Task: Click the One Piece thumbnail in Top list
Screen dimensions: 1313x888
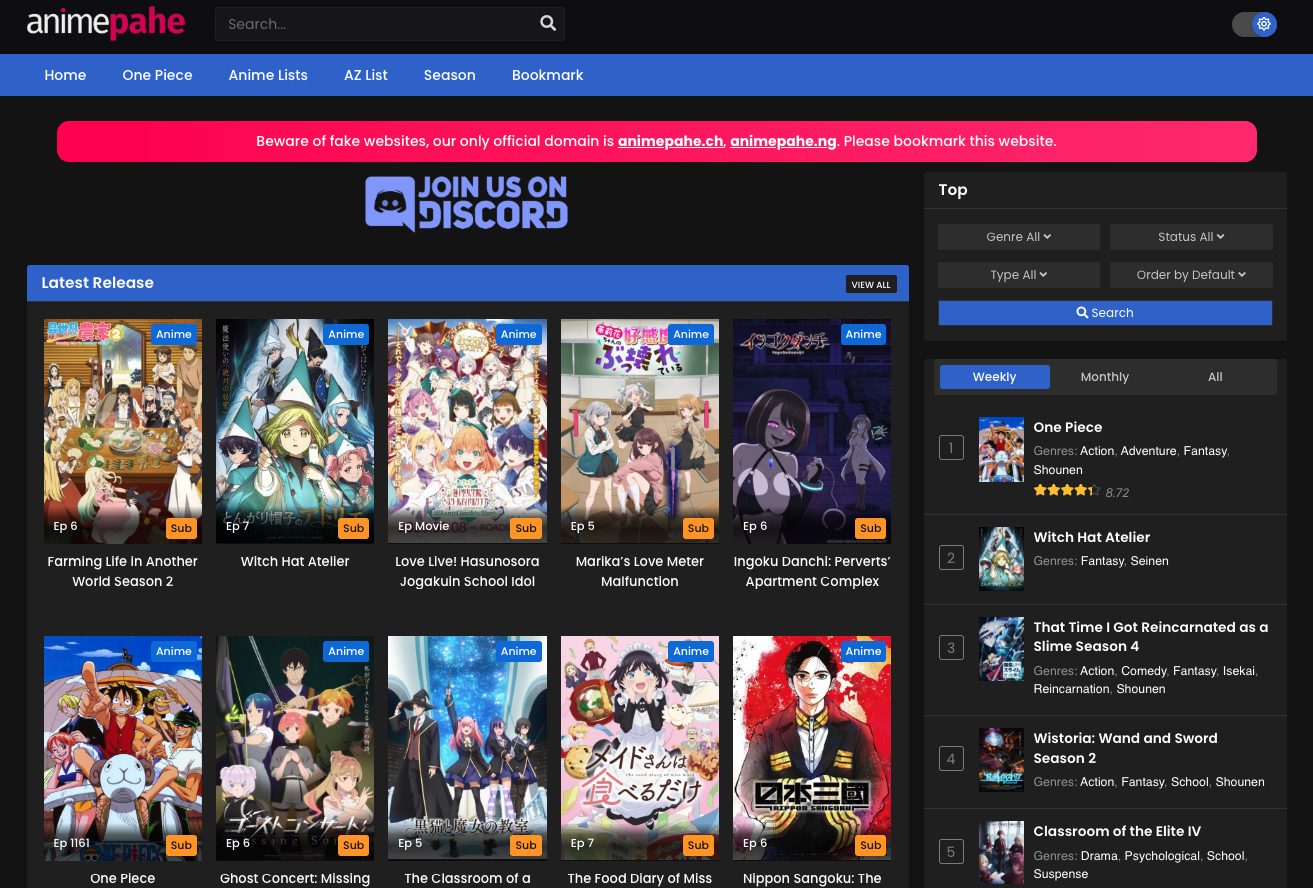Action: pyautogui.click(x=1001, y=450)
